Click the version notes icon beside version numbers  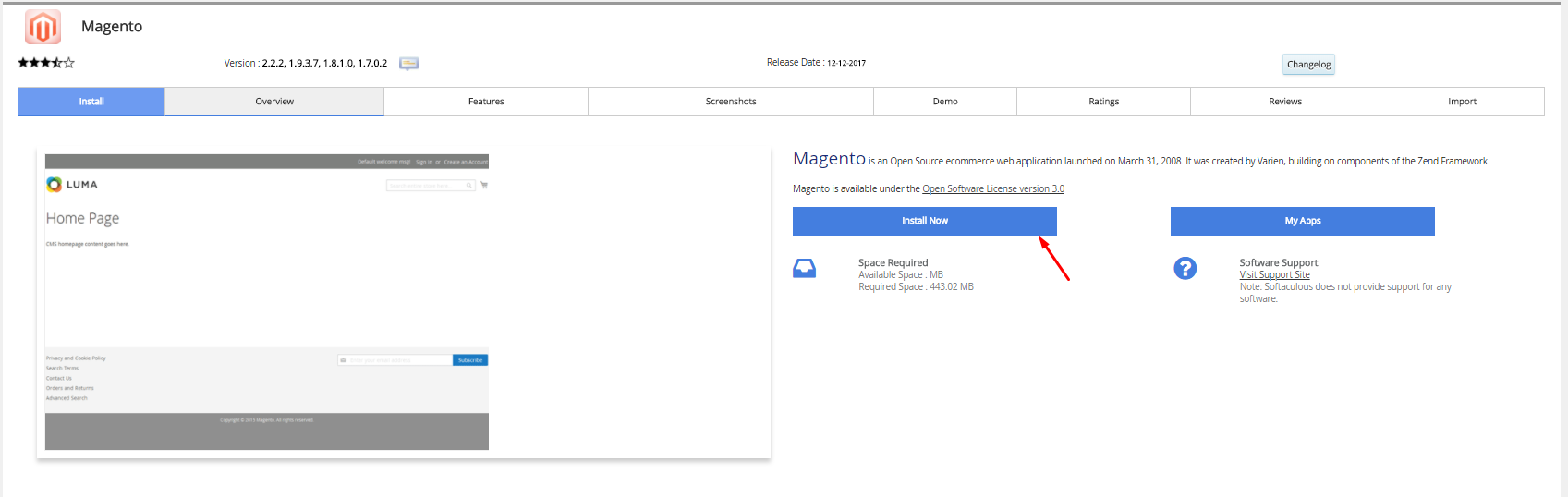point(408,64)
